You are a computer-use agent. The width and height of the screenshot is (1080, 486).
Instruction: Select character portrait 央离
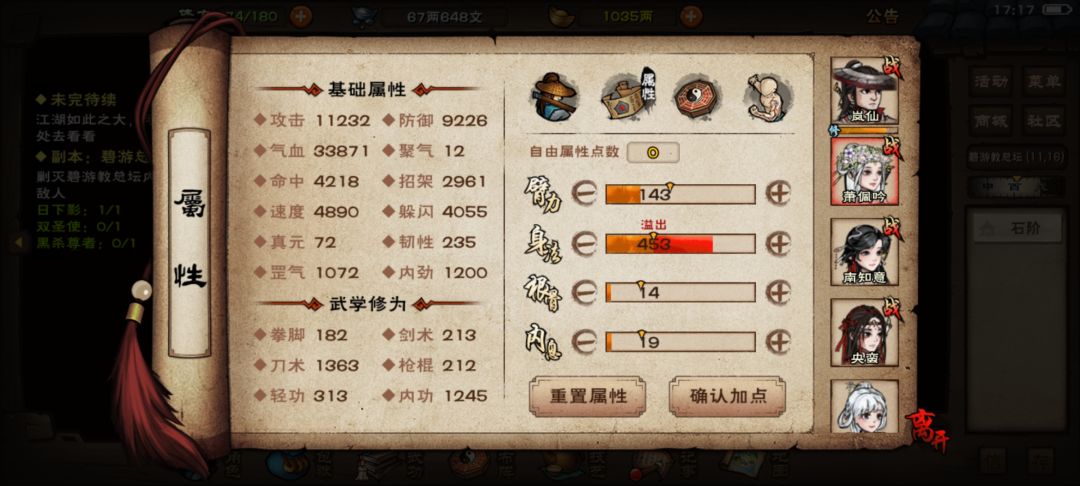point(864,332)
